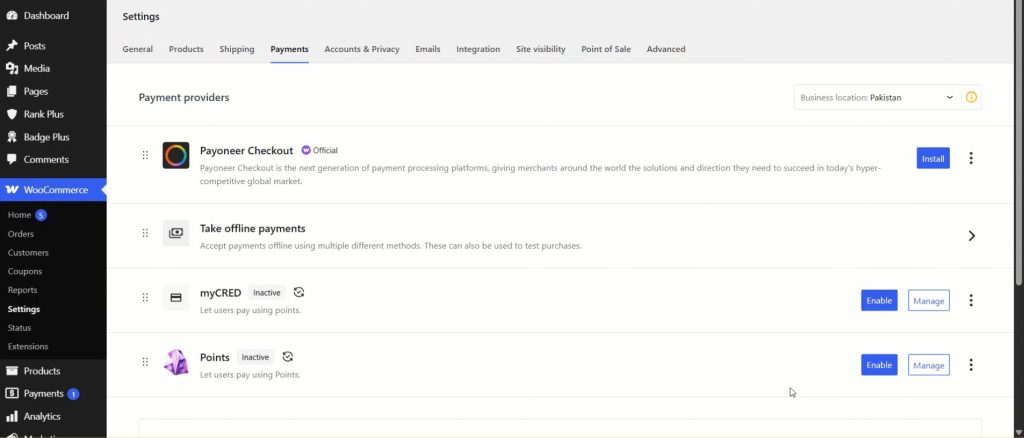Click the WooCommerce logo icon
1024x438 pixels.
pos(12,190)
